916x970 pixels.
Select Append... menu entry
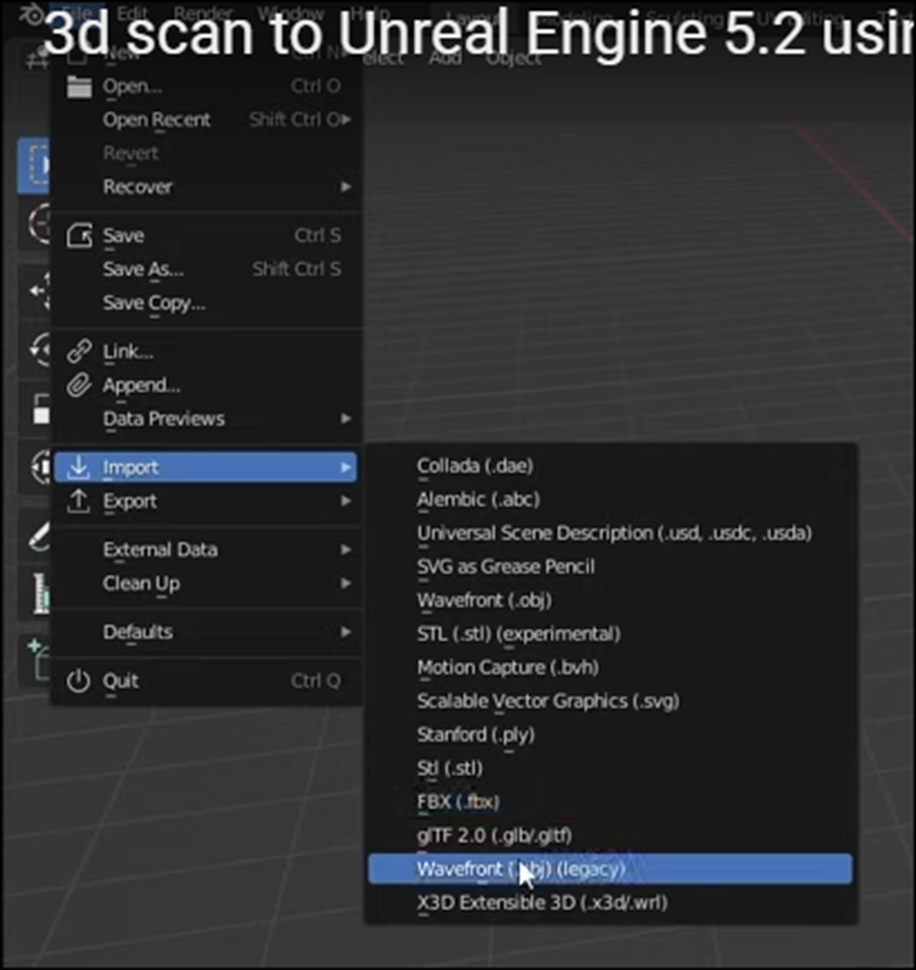tap(206, 385)
